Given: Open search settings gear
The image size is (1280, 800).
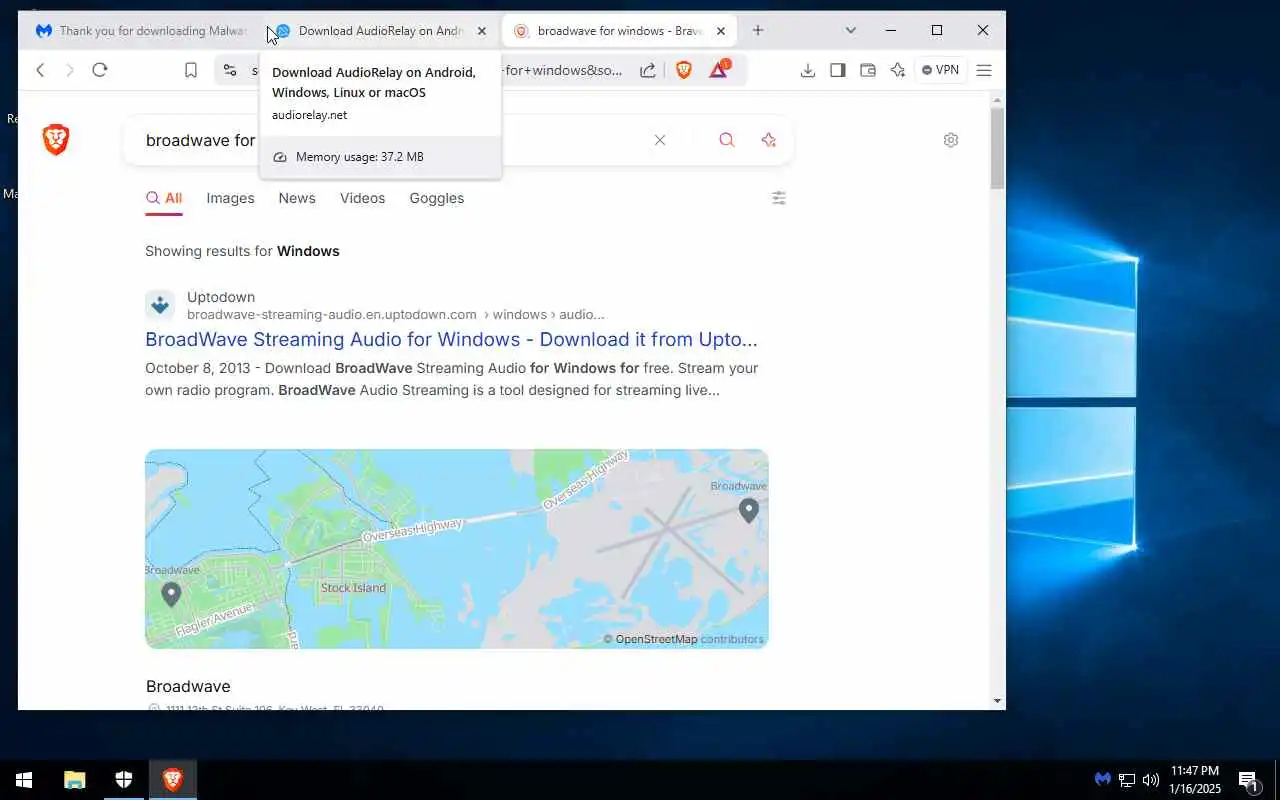Looking at the screenshot, I should coord(951,140).
